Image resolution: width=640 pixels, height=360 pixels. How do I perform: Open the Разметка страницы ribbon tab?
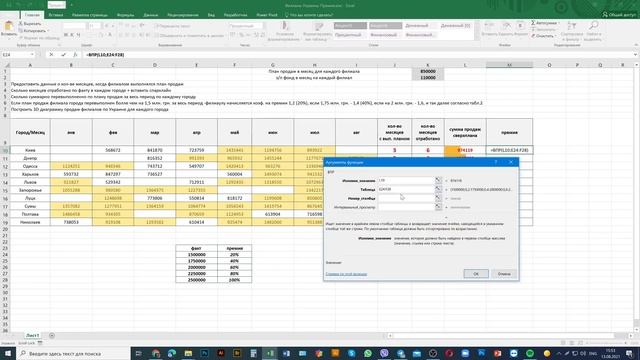tap(90, 15)
